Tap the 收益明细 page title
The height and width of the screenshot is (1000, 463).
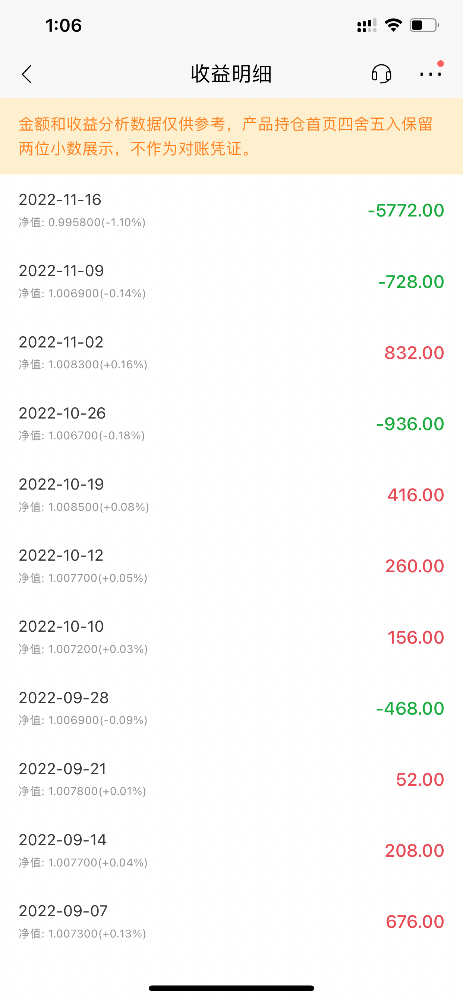232,74
